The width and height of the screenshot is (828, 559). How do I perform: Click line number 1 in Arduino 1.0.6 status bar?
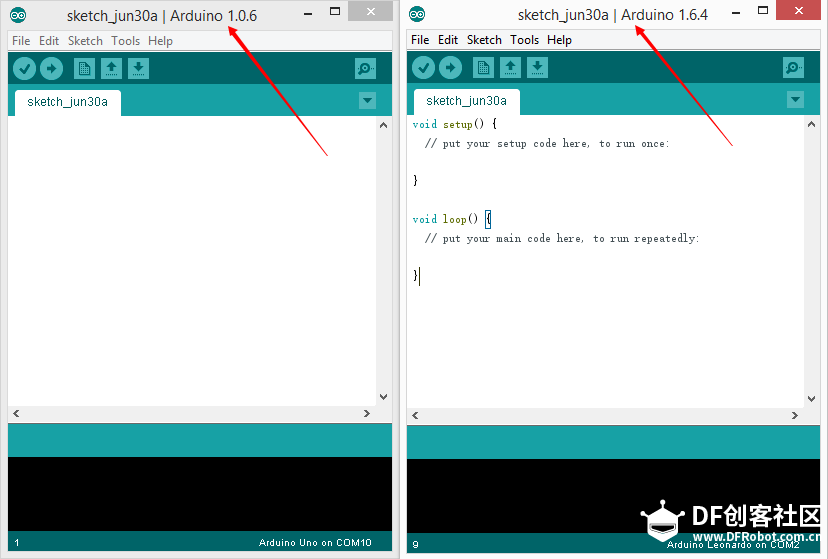(x=17, y=543)
